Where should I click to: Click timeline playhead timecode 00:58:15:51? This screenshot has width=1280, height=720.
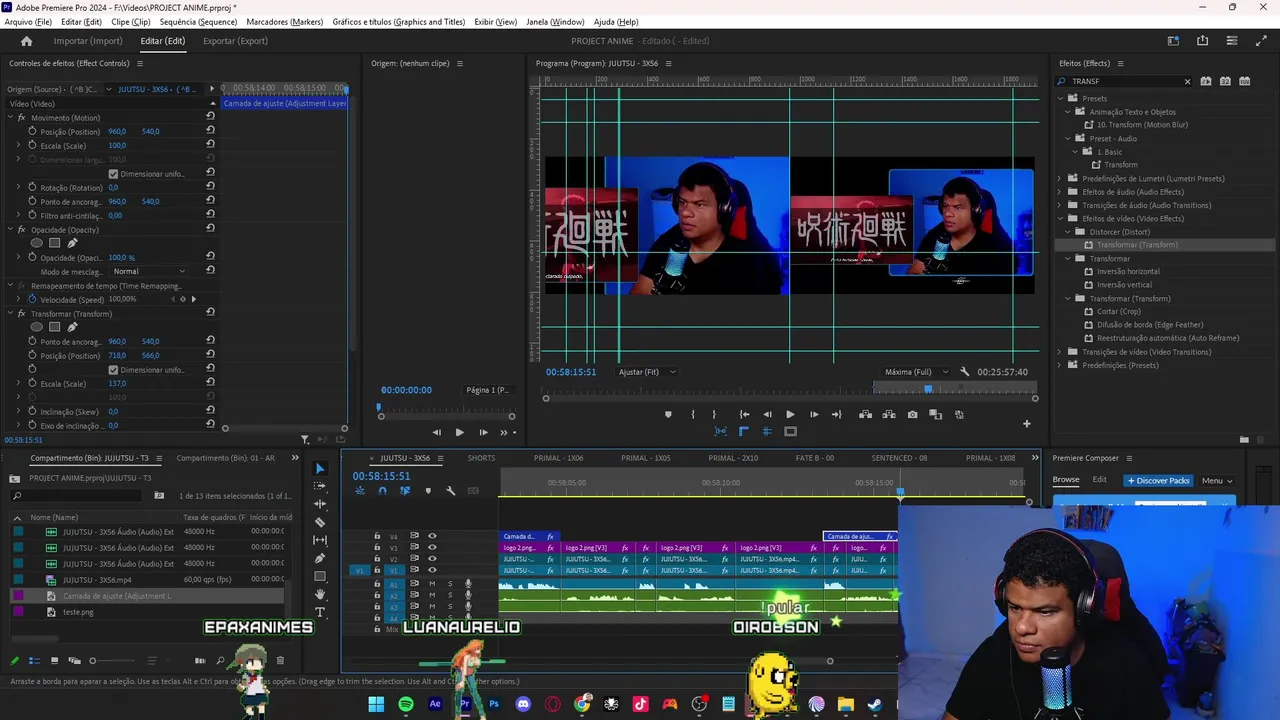click(381, 476)
